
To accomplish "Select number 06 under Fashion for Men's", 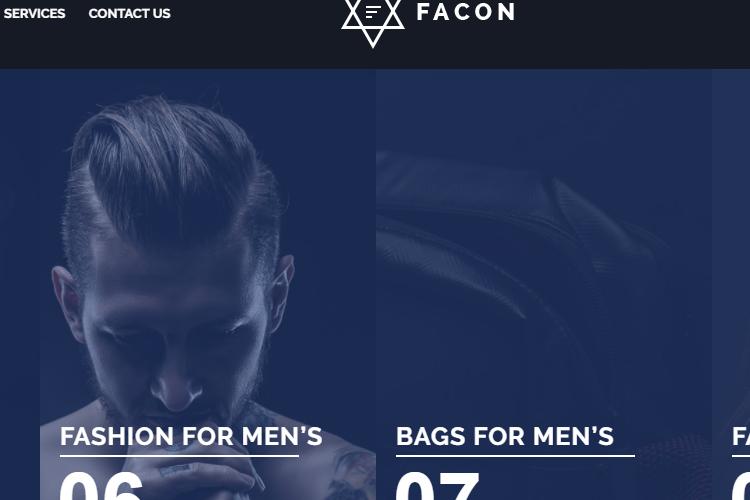I will pyautogui.click(x=101, y=486).
